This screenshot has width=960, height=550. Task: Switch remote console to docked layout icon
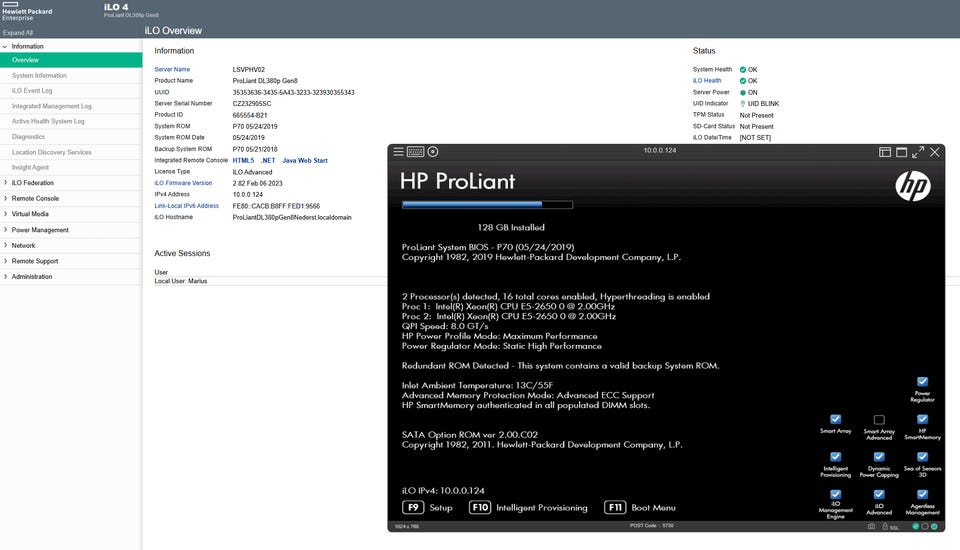(x=885, y=152)
